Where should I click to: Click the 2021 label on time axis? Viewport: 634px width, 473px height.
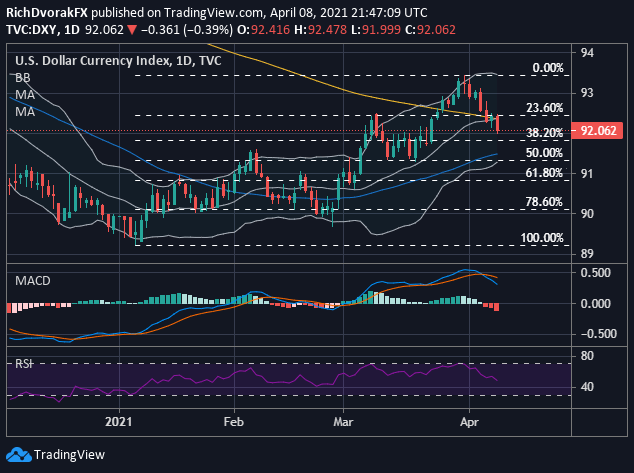pyautogui.click(x=121, y=423)
